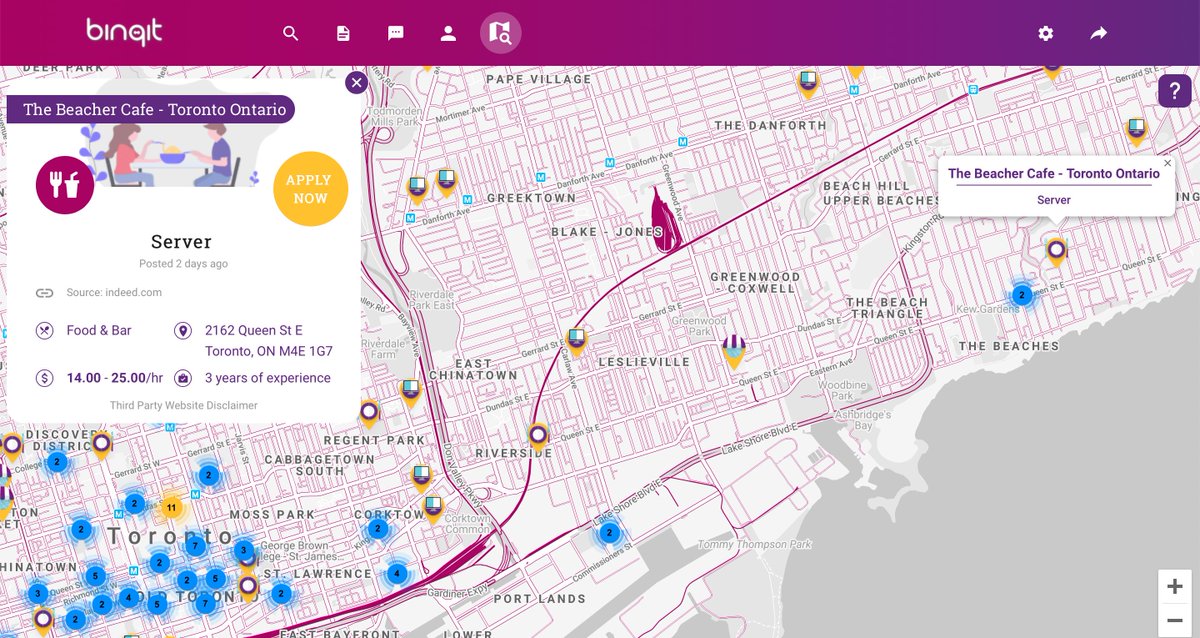Click the Server job title in card
The image size is (1200, 638).
(181, 242)
